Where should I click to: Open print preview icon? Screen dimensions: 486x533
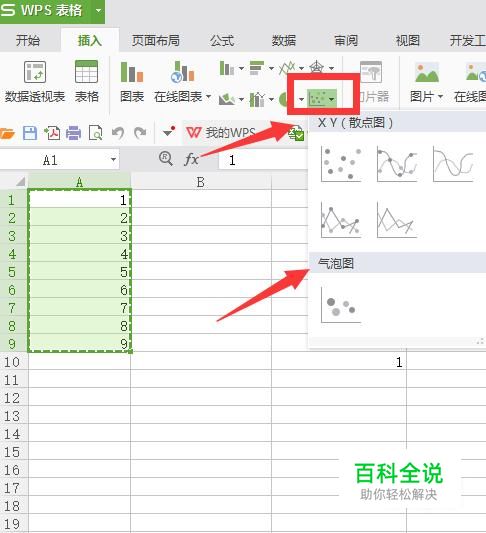point(96,133)
